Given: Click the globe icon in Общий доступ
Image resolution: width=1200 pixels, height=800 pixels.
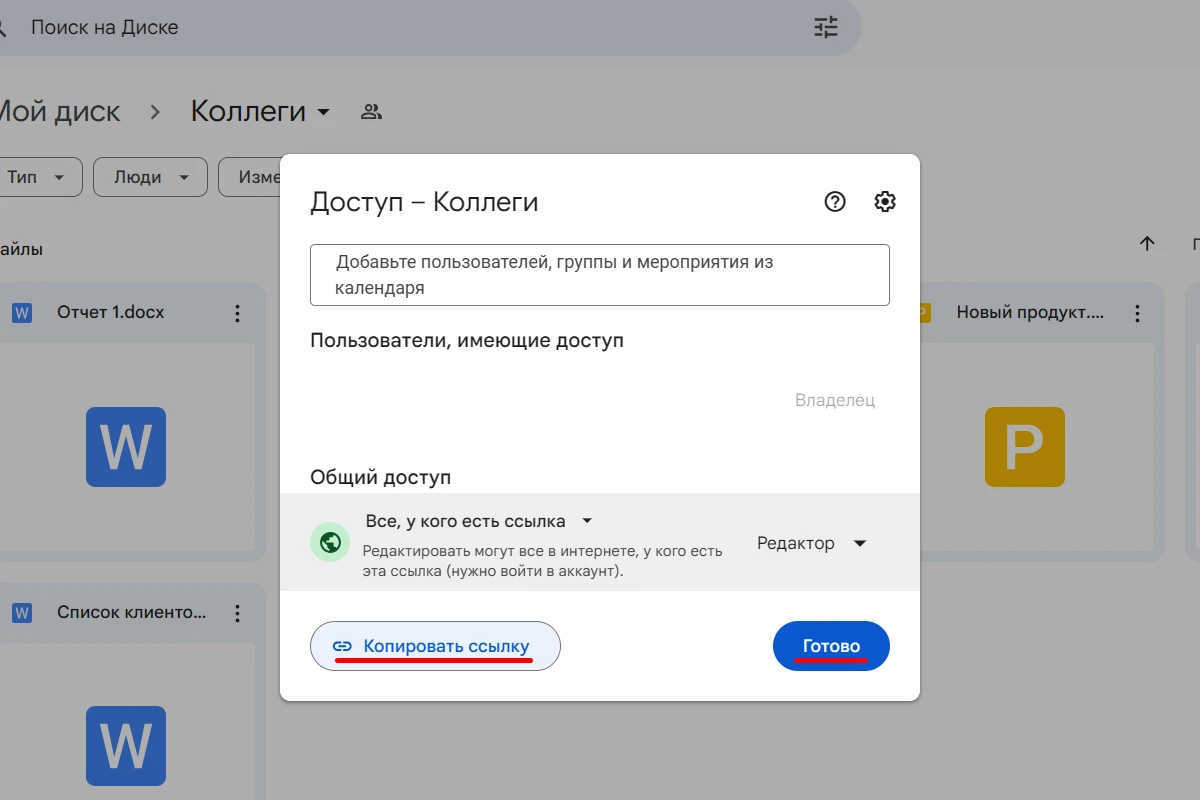Looking at the screenshot, I should (330, 543).
